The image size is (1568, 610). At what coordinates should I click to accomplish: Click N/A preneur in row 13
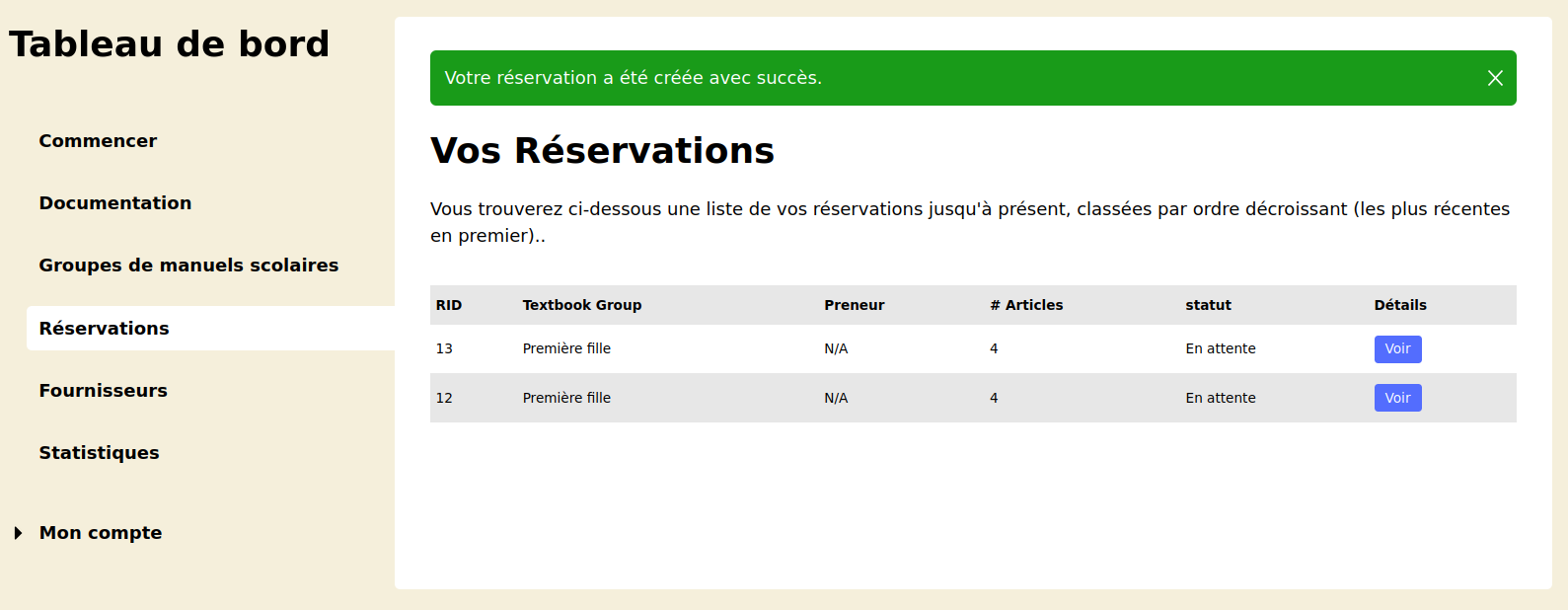[x=836, y=348]
